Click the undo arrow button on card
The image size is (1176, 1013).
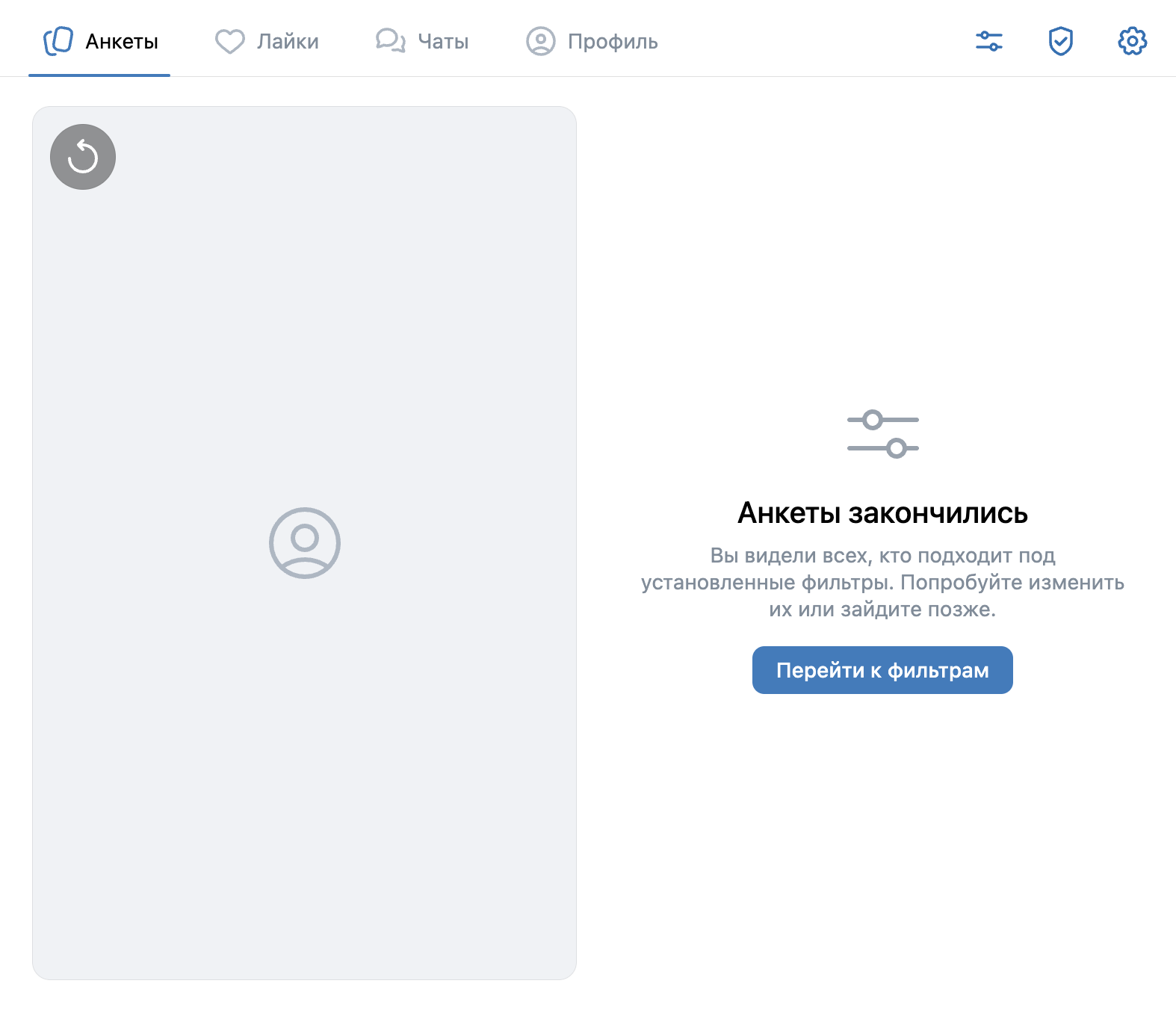[83, 157]
